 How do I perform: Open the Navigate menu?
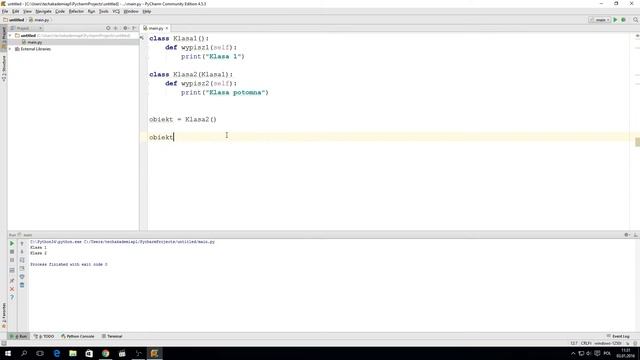(x=43, y=11)
